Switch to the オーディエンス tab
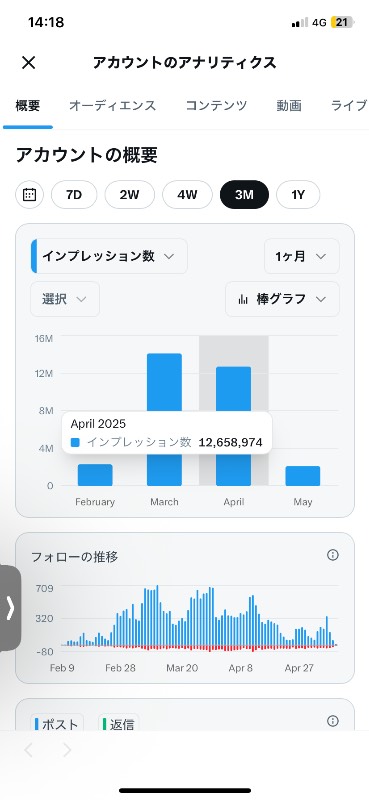 tap(112, 106)
